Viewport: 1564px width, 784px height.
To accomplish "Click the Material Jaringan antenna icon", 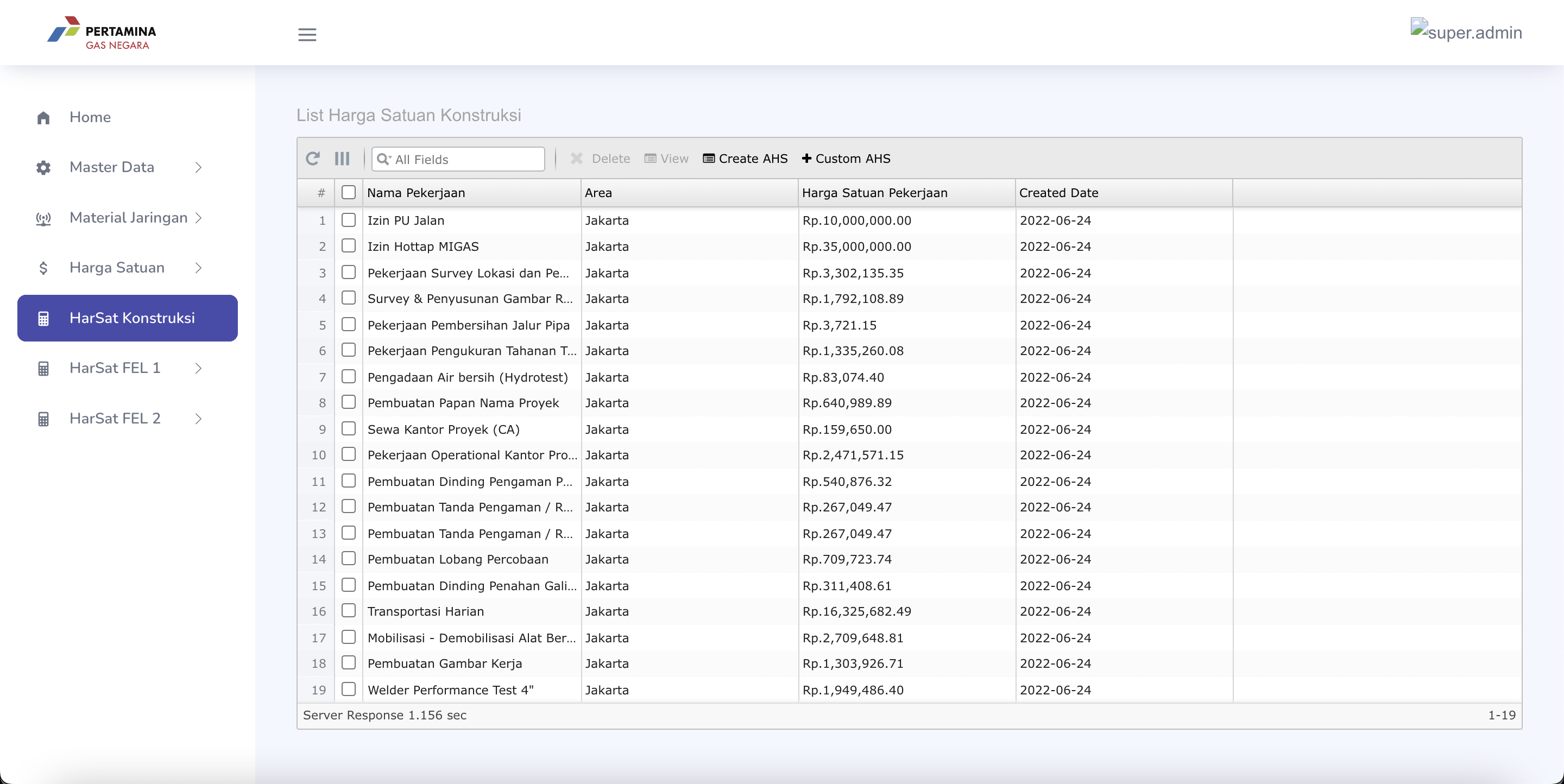I will 43,218.
